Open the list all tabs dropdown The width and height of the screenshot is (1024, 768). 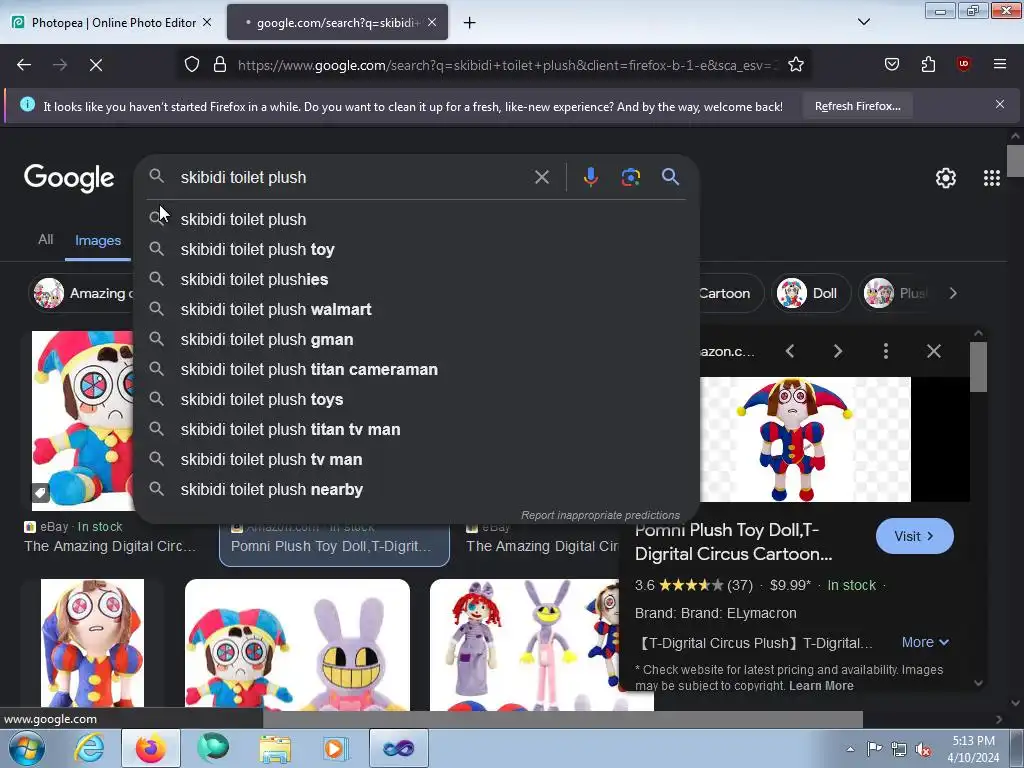click(x=863, y=22)
